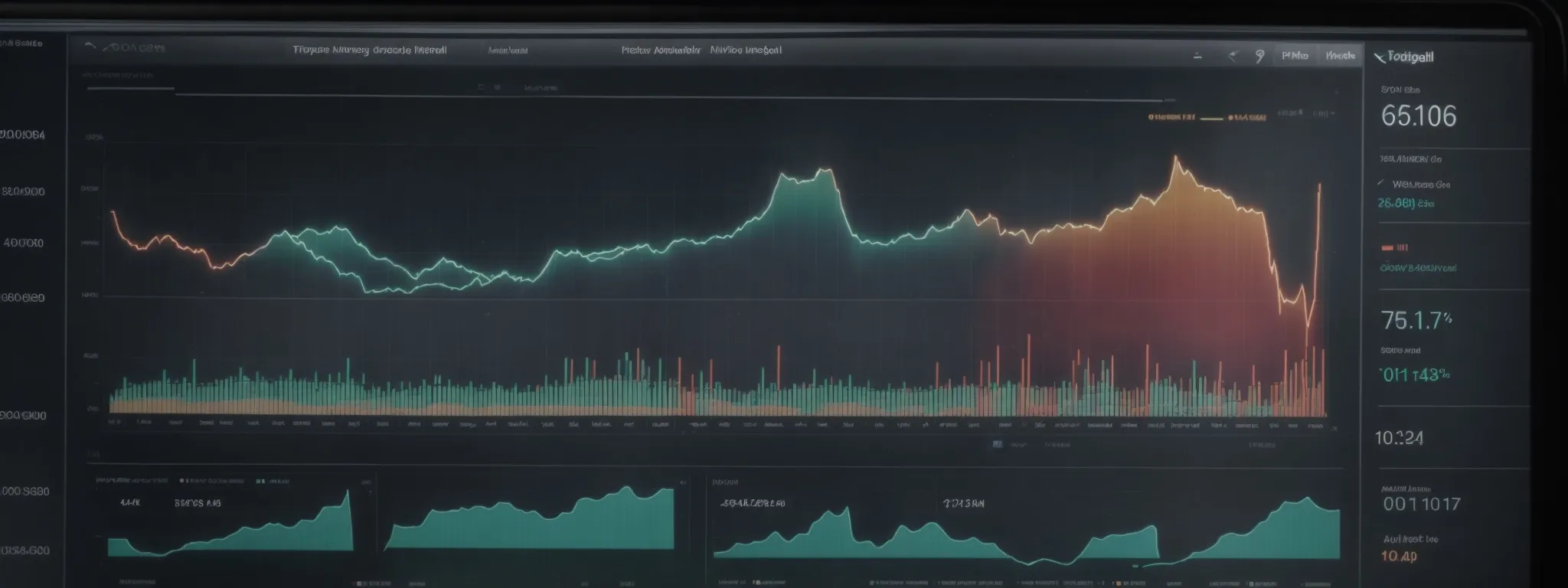The width and height of the screenshot is (1568, 588).
Task: Click the tall orange peak on the main chart
Action: (1175, 161)
